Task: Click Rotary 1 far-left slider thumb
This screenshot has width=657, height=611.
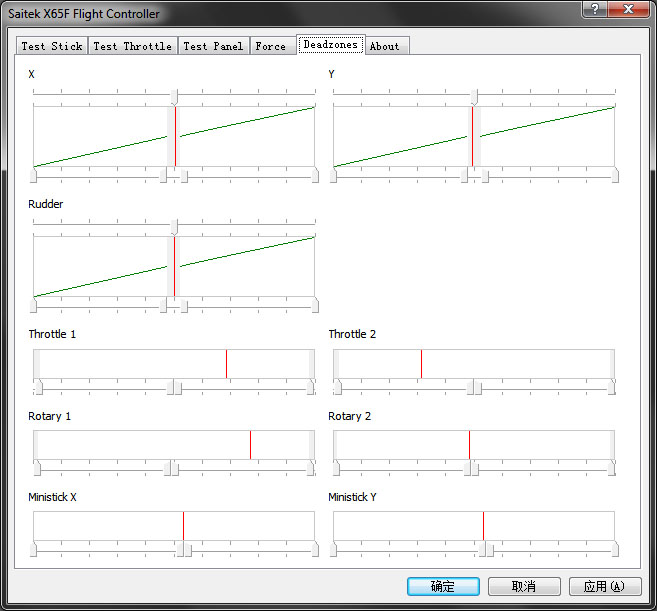Action: (37, 468)
